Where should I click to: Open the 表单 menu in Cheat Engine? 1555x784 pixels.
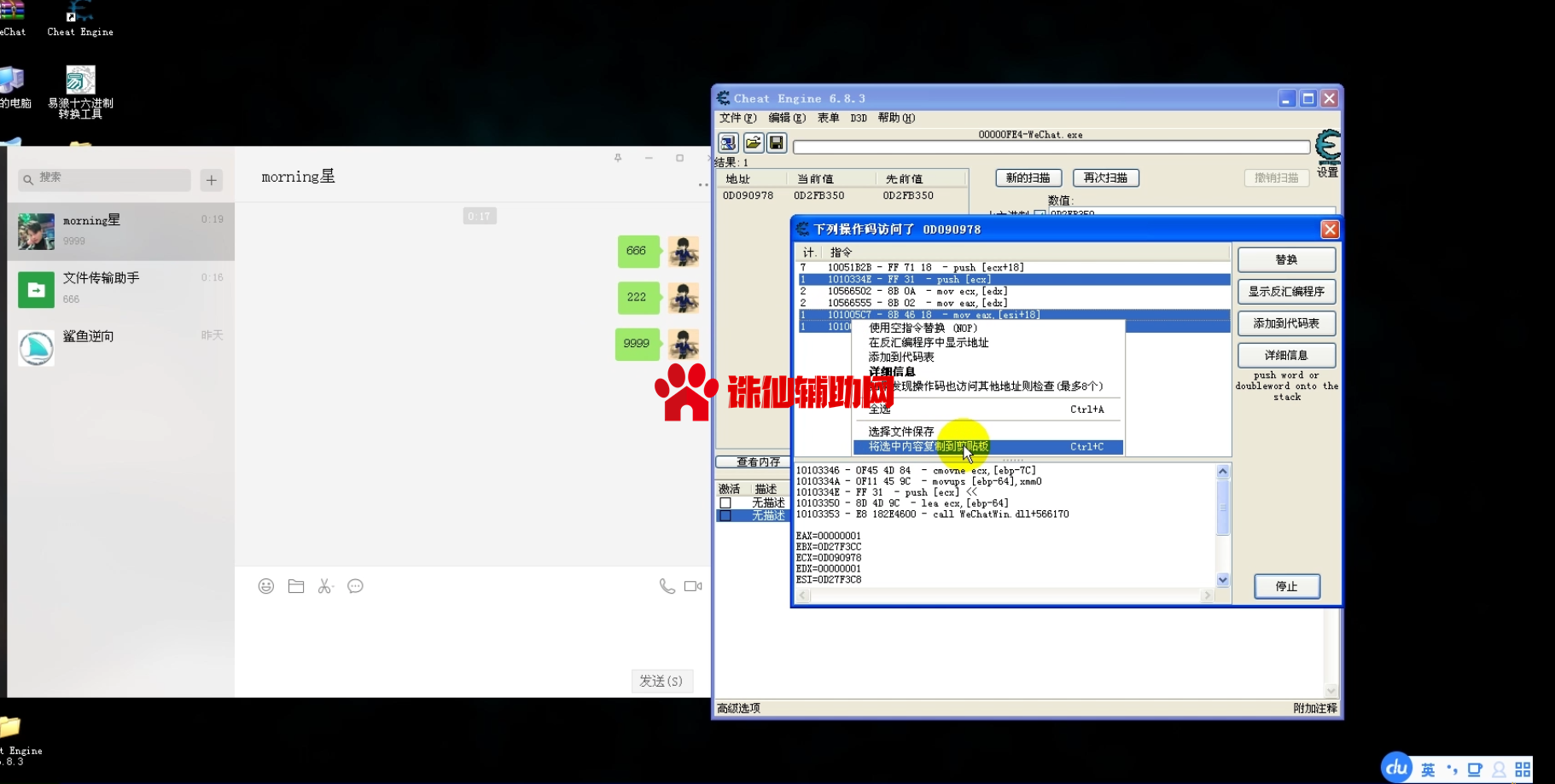[828, 118]
